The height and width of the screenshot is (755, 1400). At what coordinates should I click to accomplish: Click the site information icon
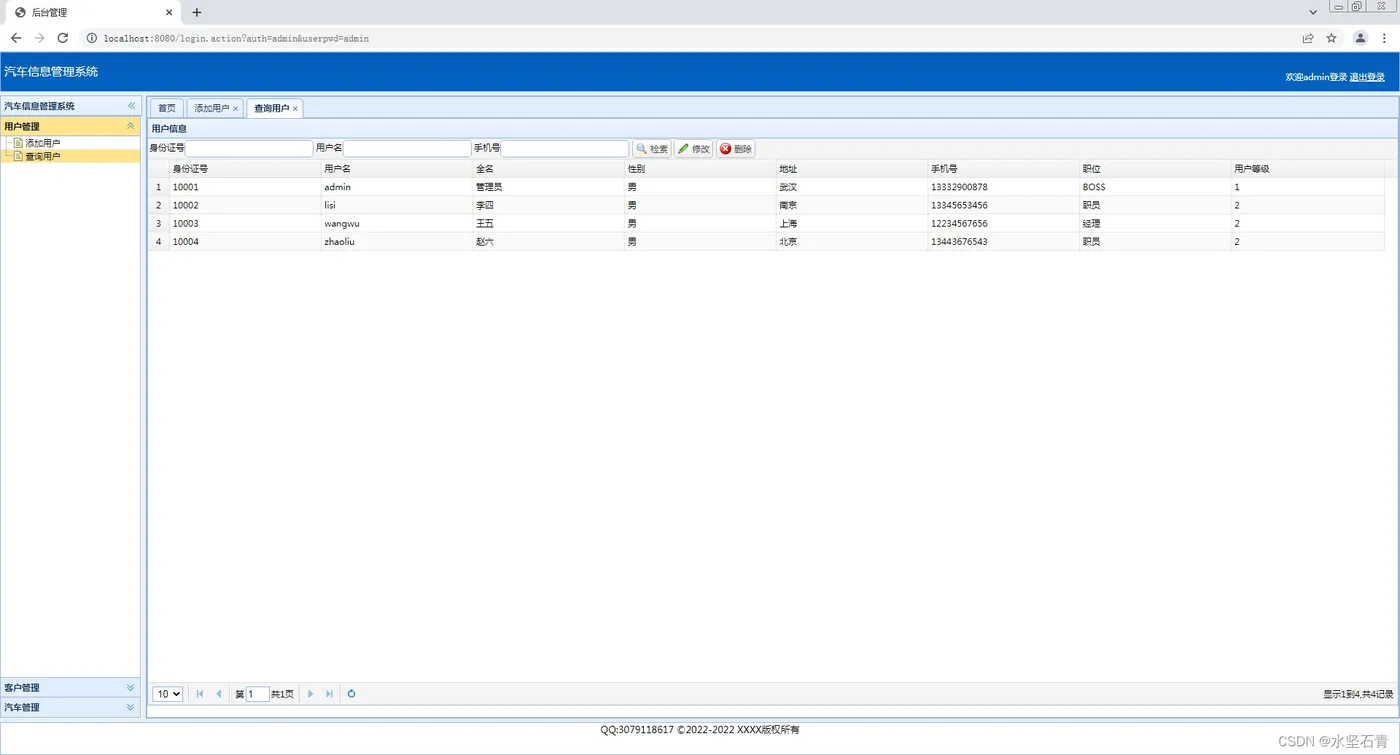91,38
